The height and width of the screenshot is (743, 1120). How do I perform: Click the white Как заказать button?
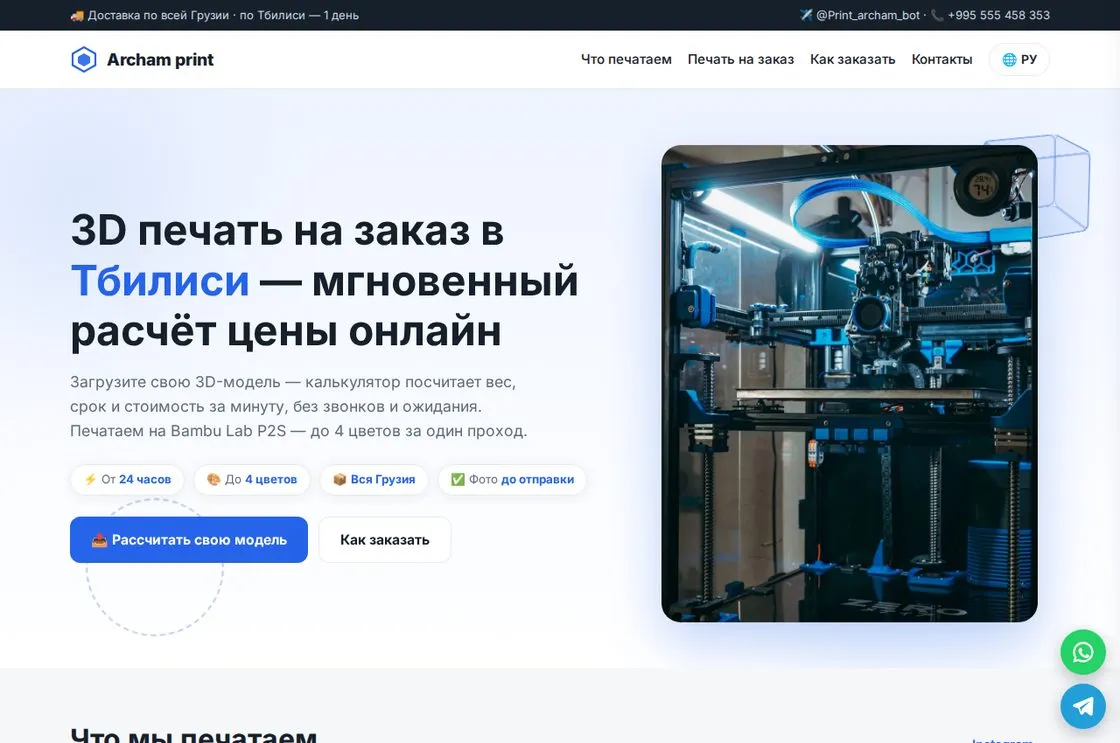(384, 540)
